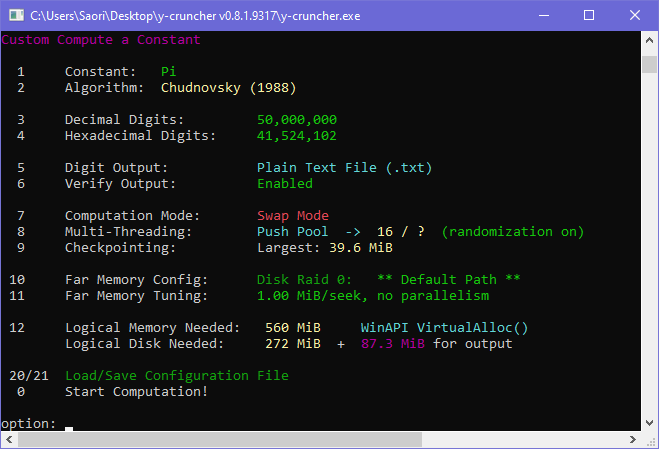Select the Start Computation! entry
Viewport: 659px width, 449px height.
tap(136, 391)
